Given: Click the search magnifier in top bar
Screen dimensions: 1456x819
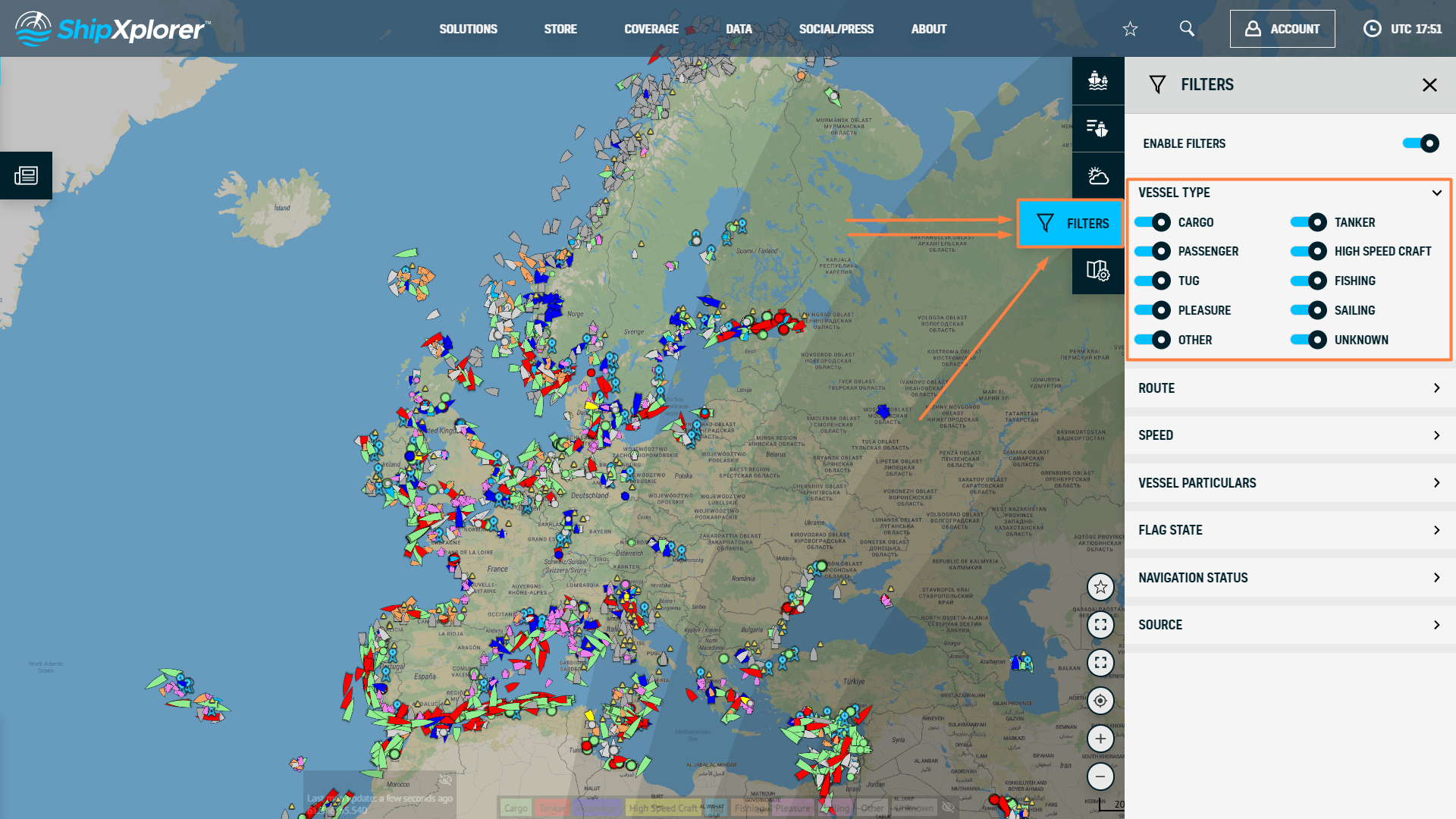Looking at the screenshot, I should [1187, 29].
